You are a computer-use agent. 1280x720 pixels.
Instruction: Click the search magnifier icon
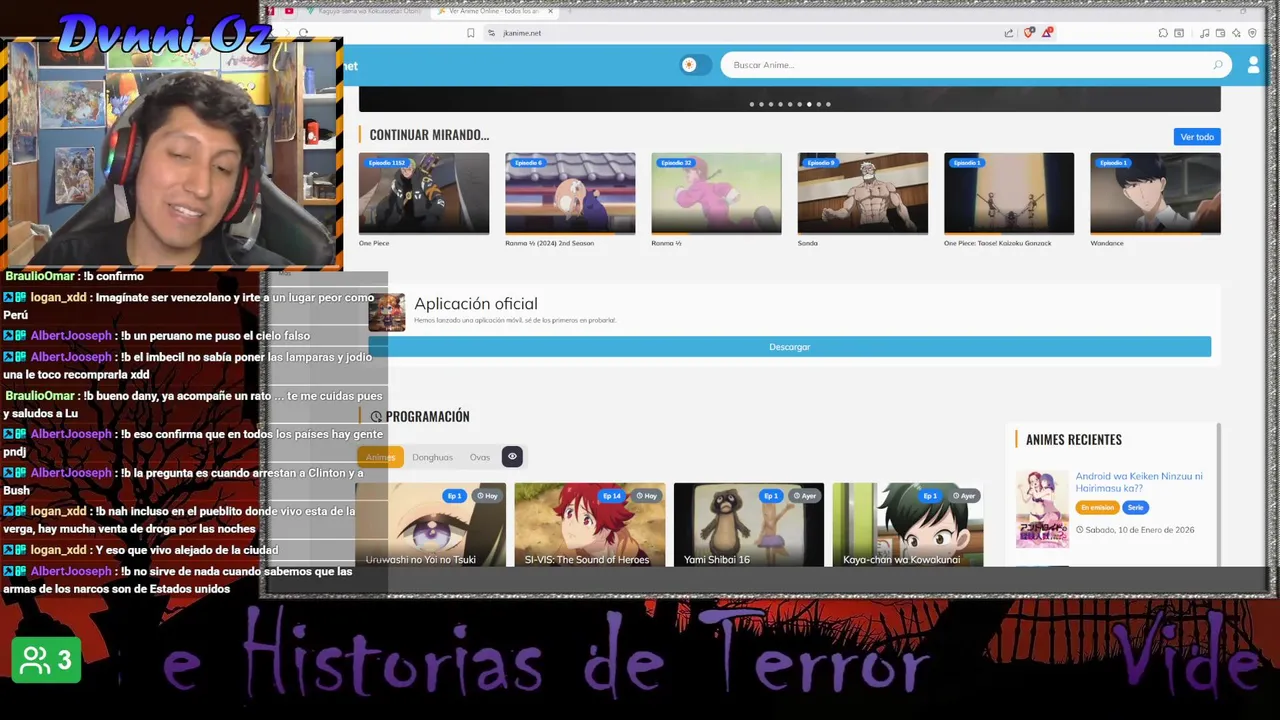(x=1217, y=65)
